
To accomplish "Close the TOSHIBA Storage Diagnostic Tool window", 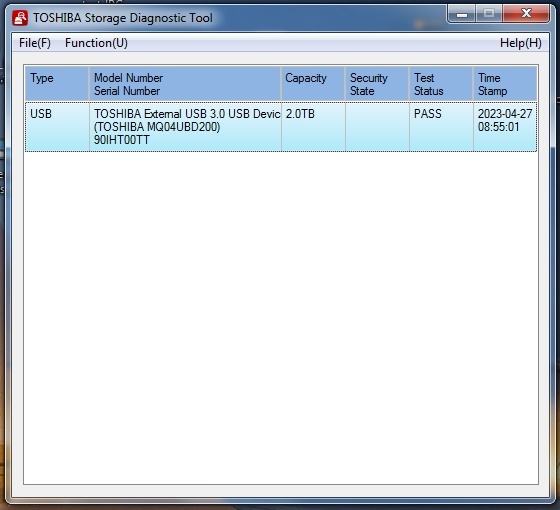I will [526, 14].
